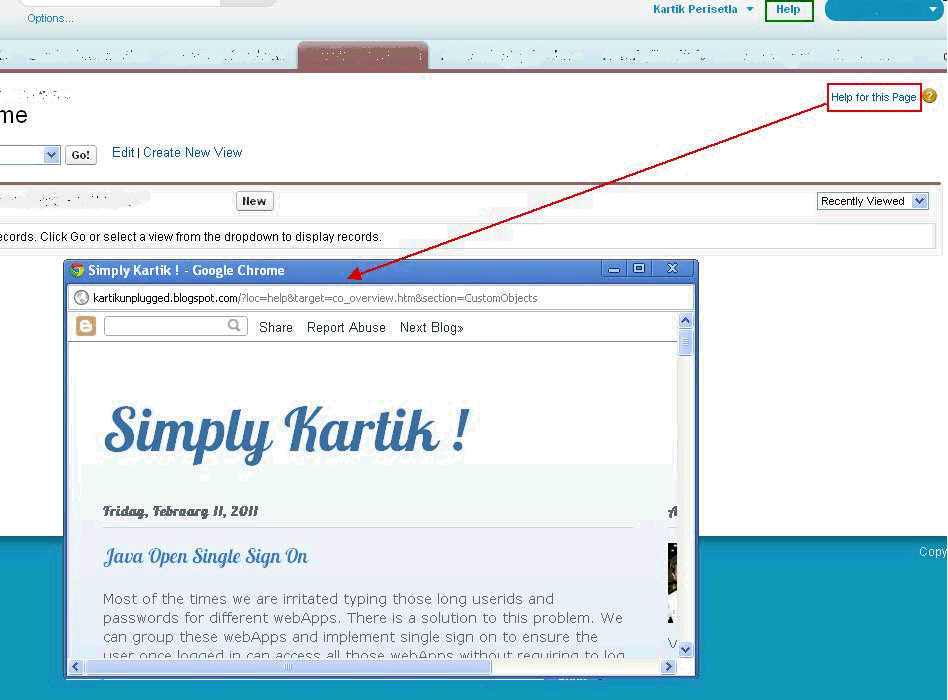Click the globe icon in address bar
948x700 pixels.
(x=81, y=297)
